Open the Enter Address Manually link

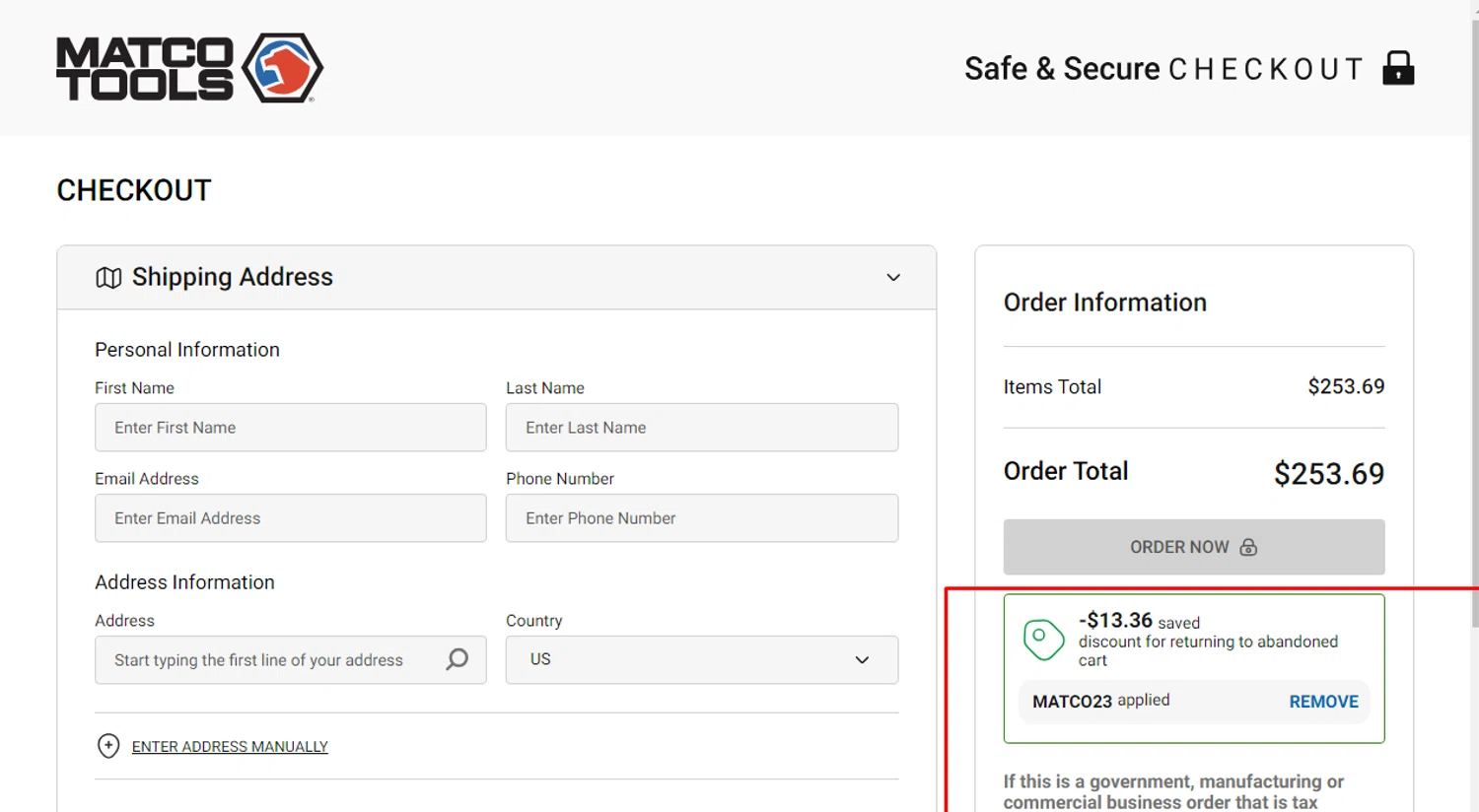tap(230, 747)
